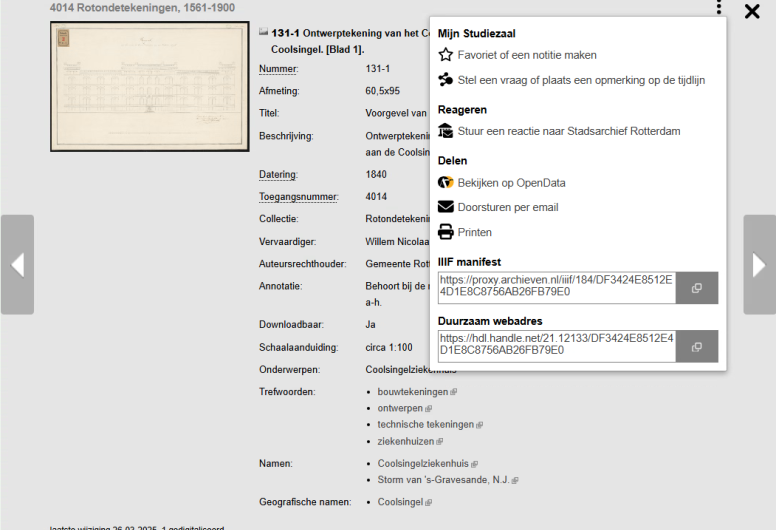
Task: Click the three-dot options menu icon
Action: click(x=718, y=9)
